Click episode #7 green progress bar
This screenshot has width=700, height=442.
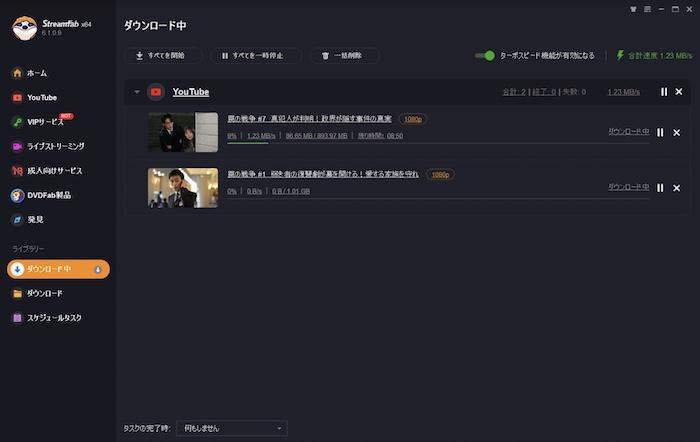(x=248, y=143)
